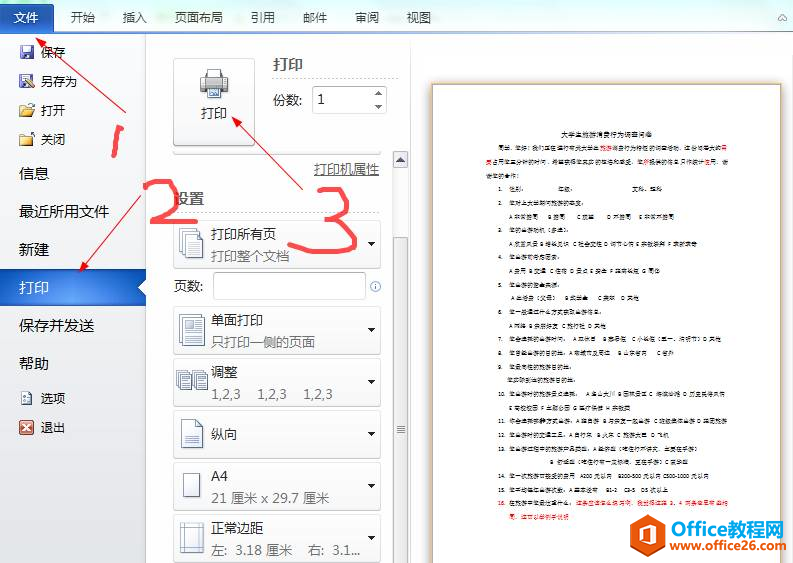Switch to the 引用 tab
Screen dimensions: 793x563
(263, 18)
